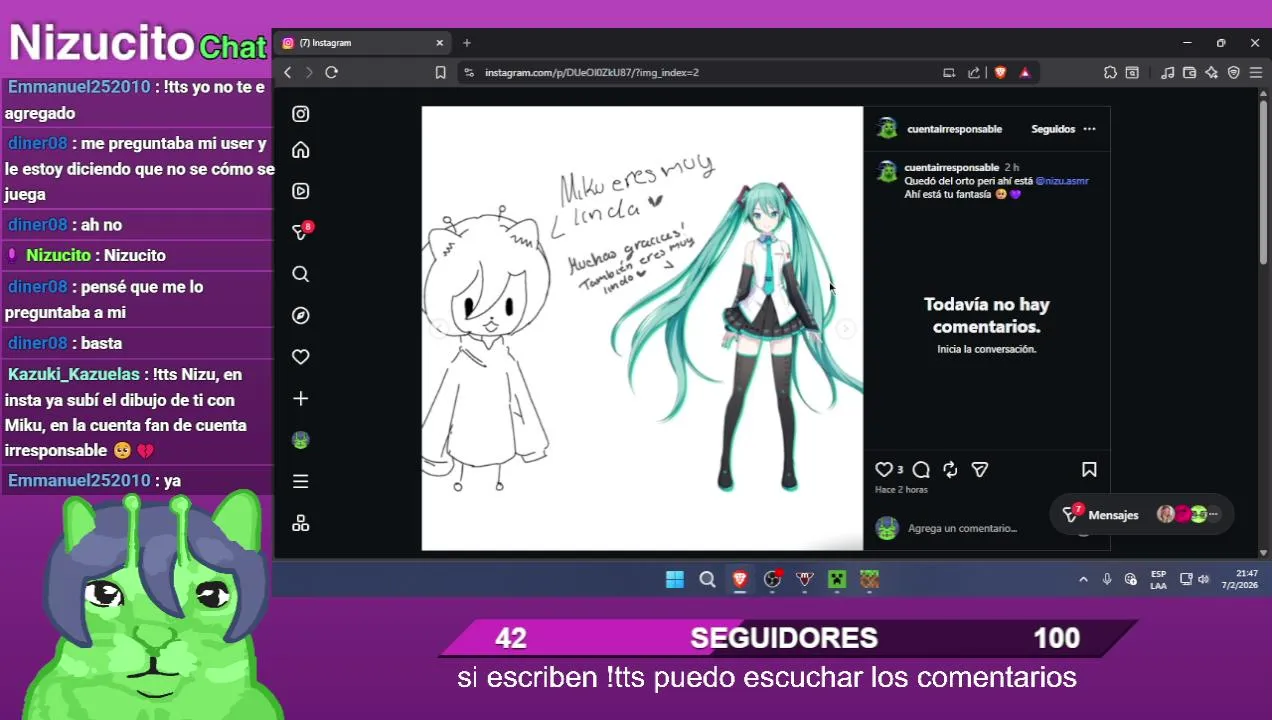Open Windows Start button
Viewport: 1272px width, 720px height.
[675, 580]
